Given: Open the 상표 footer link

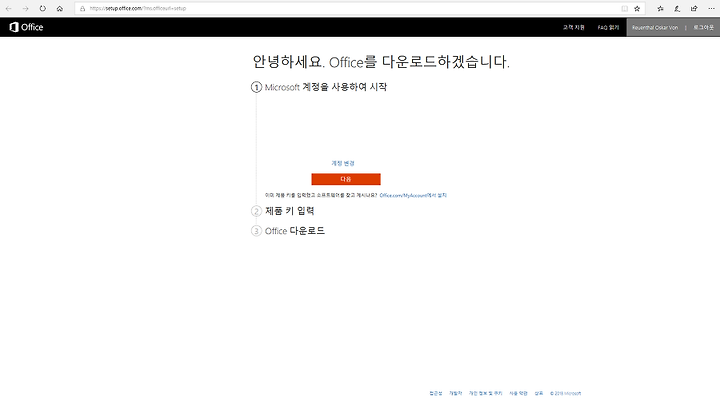Looking at the screenshot, I should click(539, 394).
